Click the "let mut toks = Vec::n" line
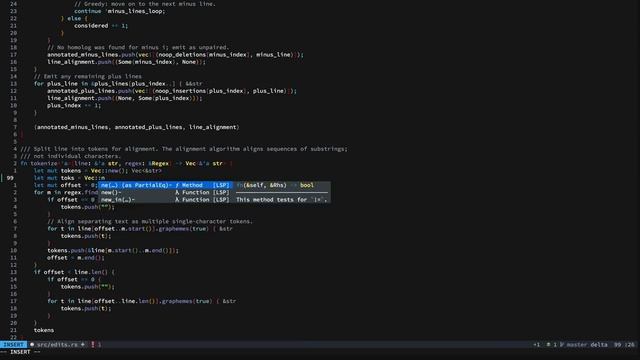 (69, 178)
